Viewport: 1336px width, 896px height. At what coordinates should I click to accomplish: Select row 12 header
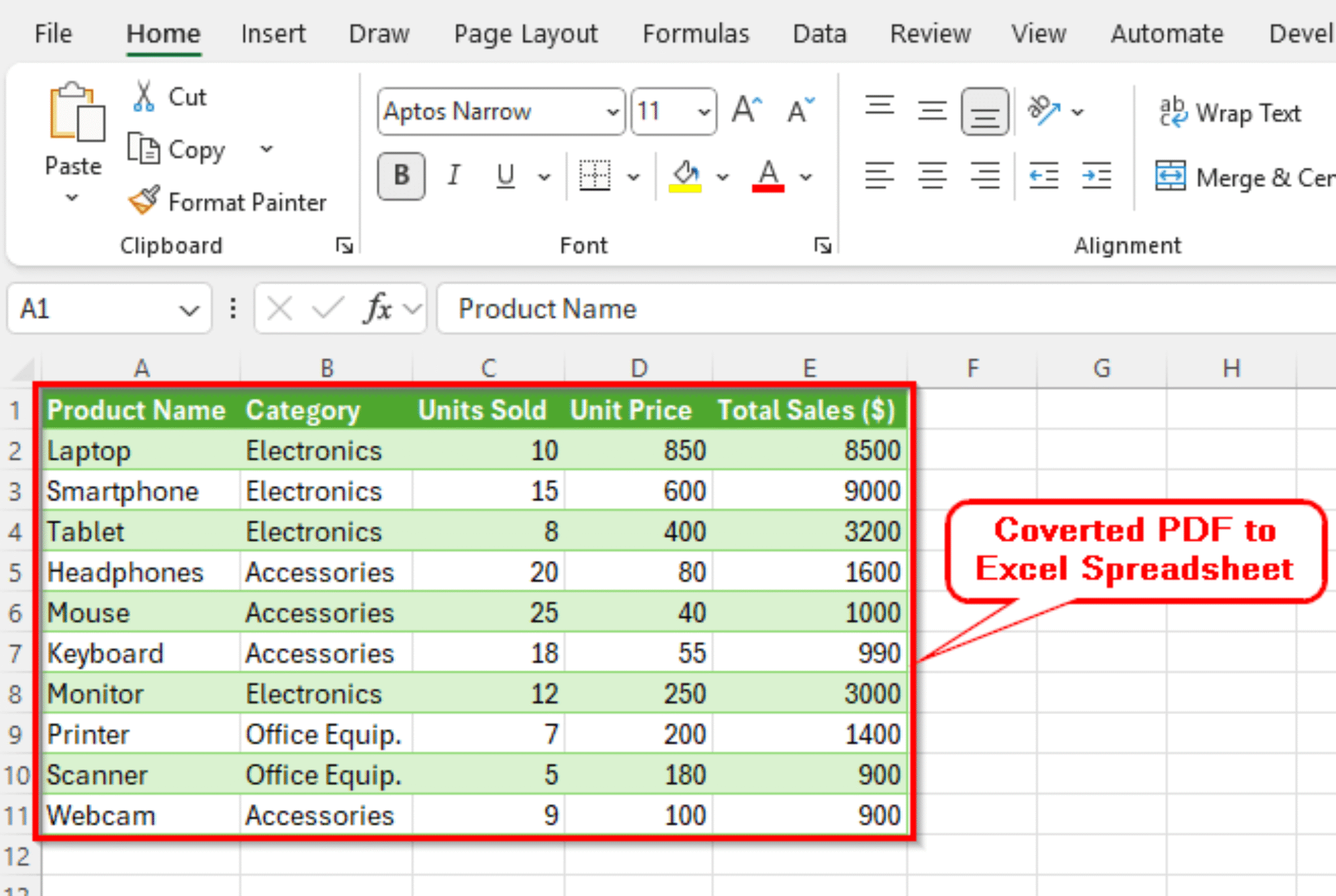click(x=18, y=856)
